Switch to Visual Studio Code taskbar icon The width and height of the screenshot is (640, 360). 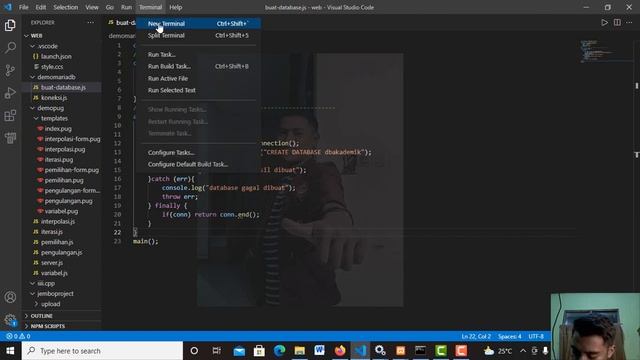click(x=360, y=351)
